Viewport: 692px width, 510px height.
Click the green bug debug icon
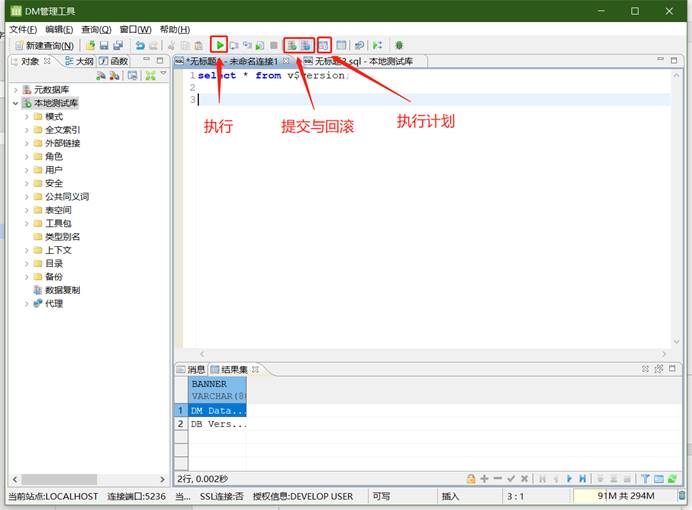[x=399, y=45]
